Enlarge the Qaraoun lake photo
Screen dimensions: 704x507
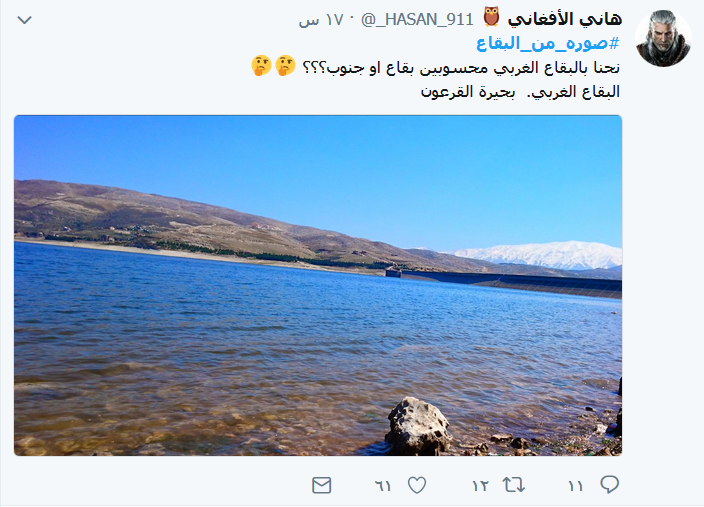[318, 286]
